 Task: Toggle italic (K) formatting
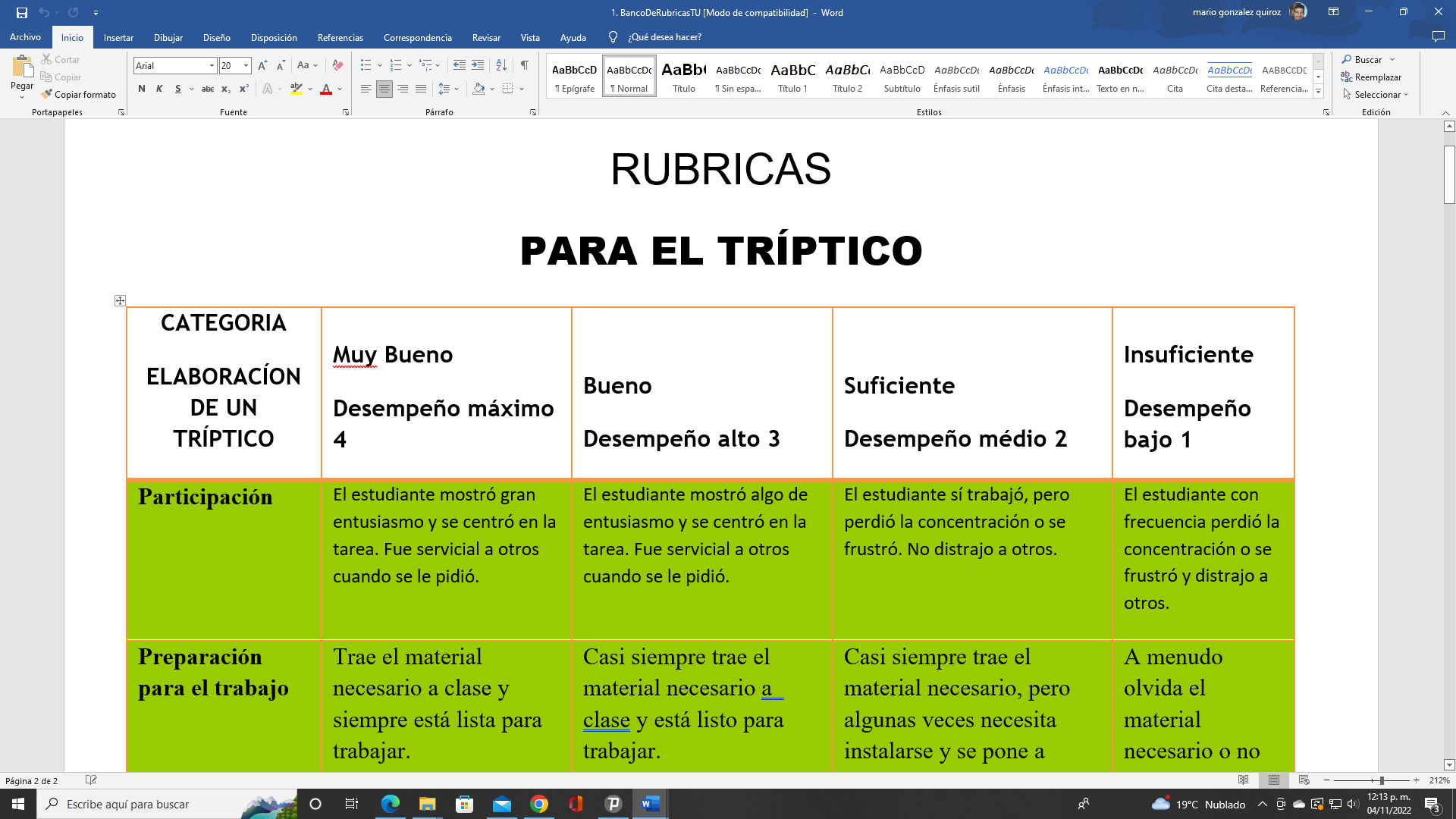159,89
